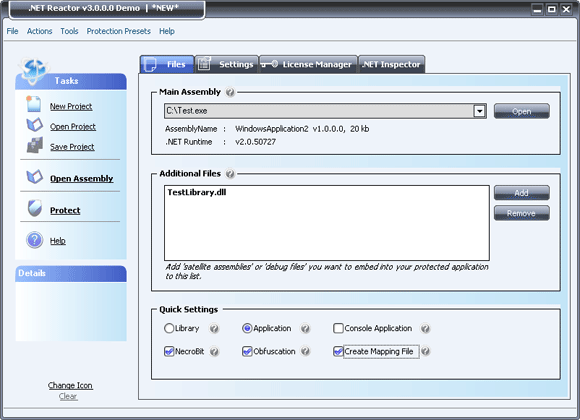
Task: Click help icon next to NecroBit
Action: [214, 352]
